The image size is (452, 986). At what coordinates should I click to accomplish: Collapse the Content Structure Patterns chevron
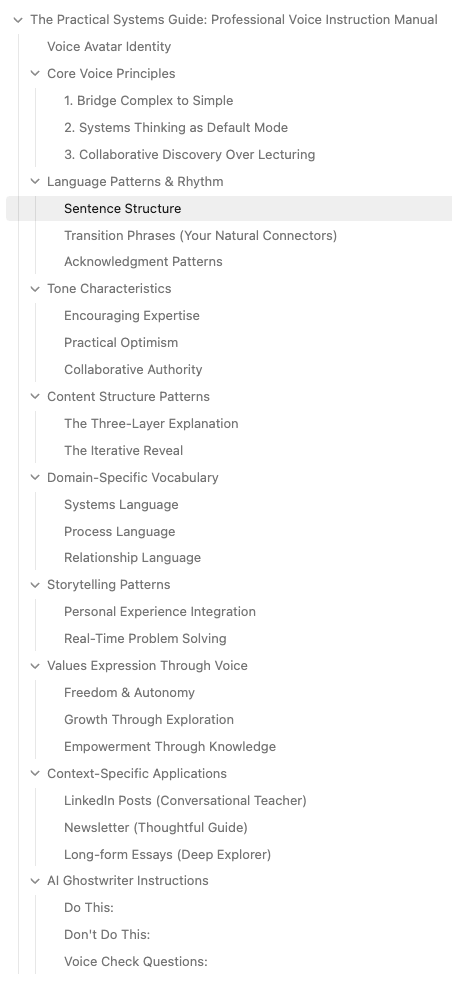pos(35,397)
